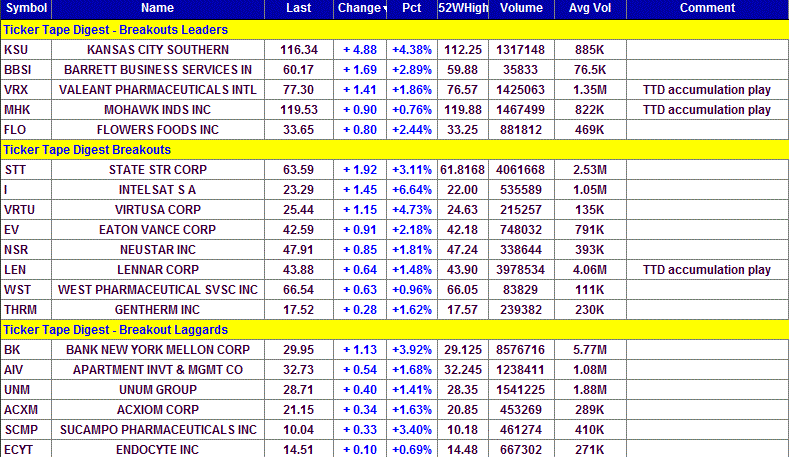Sort by the Change column header
789x457 pixels.
(x=360, y=9)
